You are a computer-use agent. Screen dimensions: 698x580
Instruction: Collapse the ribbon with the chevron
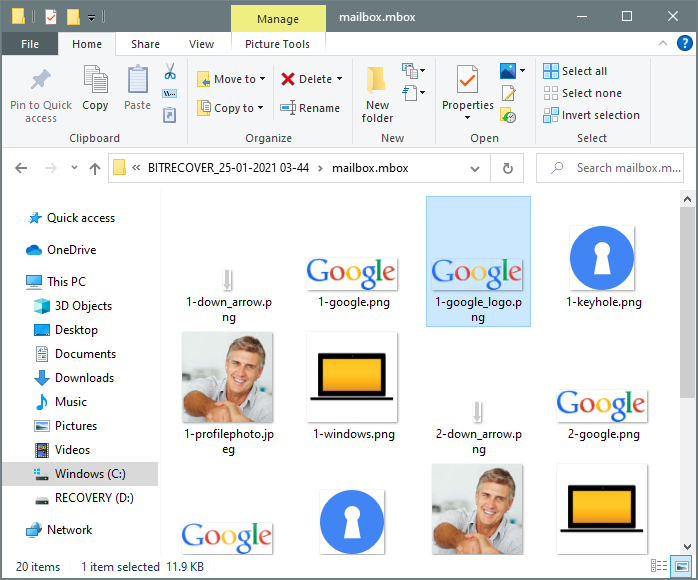663,43
